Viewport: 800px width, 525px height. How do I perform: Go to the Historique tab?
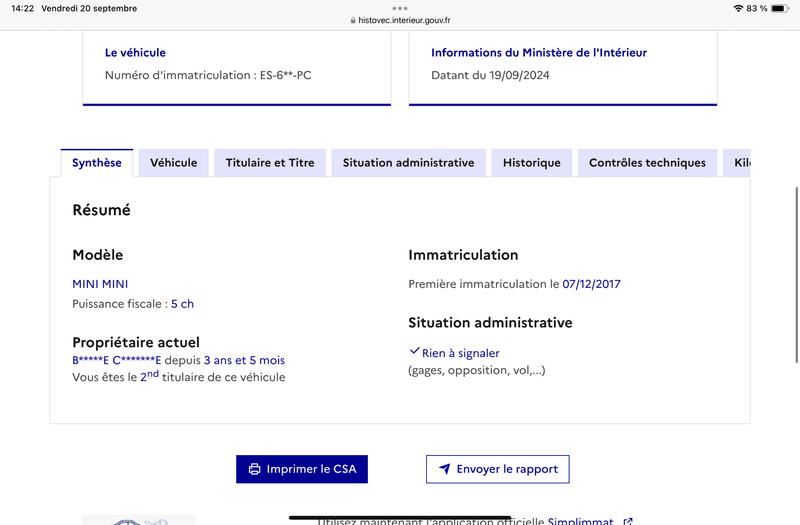coord(532,163)
